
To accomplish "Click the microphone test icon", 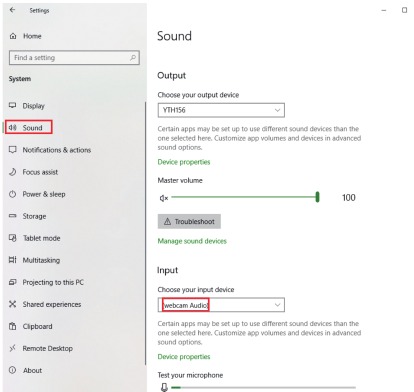I will (x=164, y=387).
